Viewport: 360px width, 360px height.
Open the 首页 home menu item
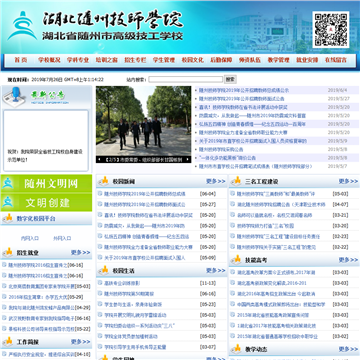click(21, 60)
